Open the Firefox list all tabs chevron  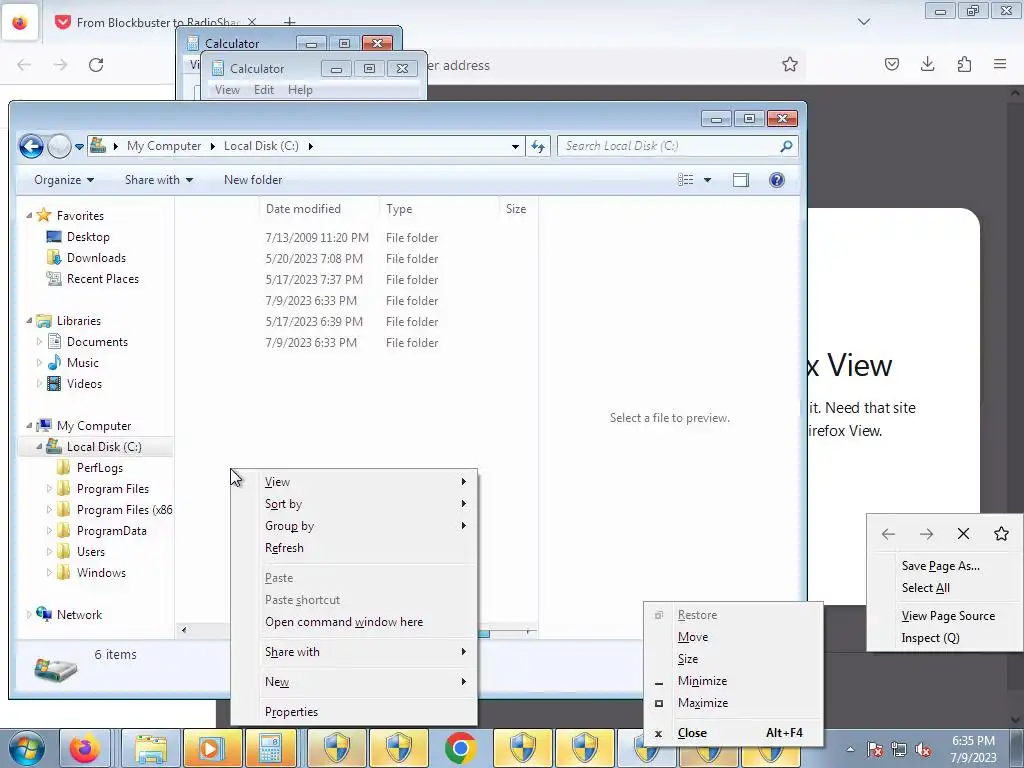click(x=863, y=22)
